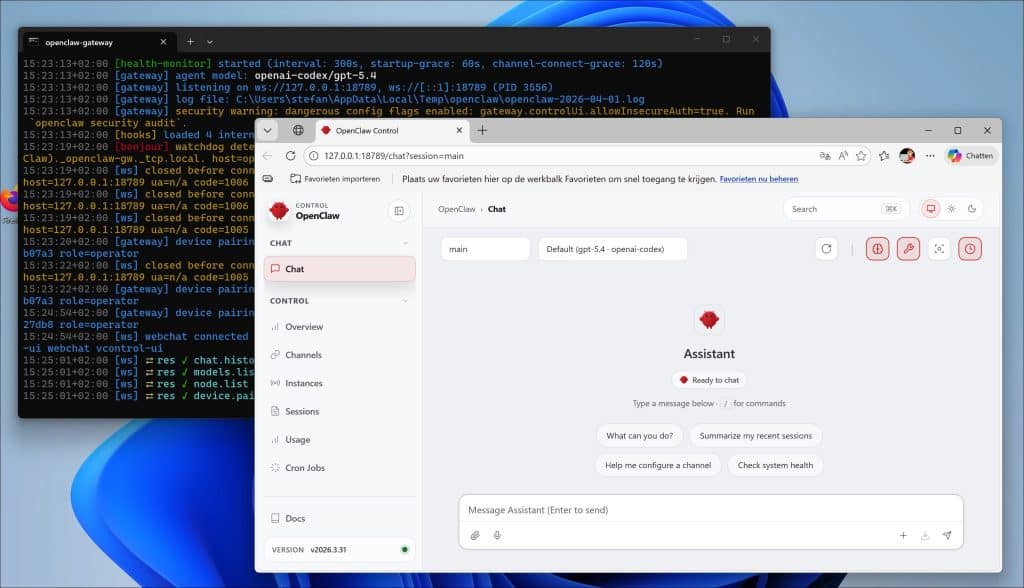
Task: Refresh the chat with the circular arrow icon
Action: coord(827,248)
